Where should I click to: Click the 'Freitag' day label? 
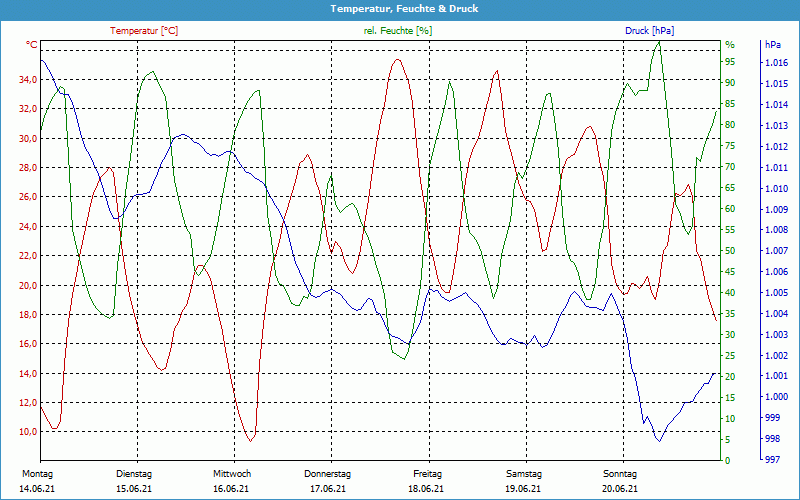[428, 474]
